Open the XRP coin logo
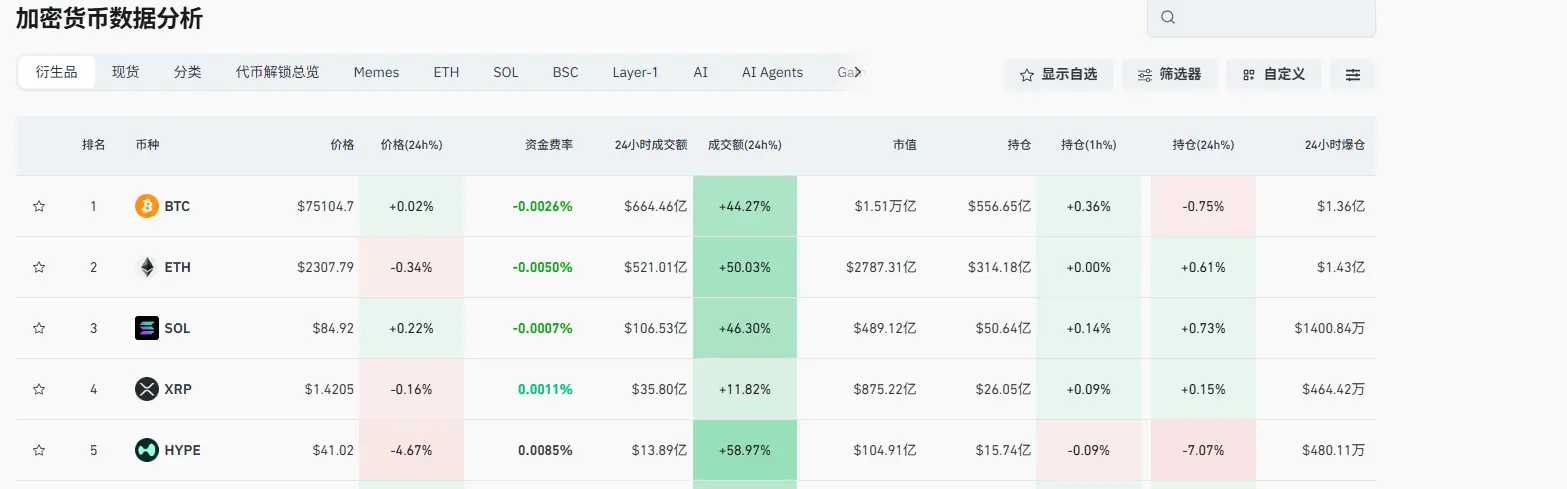Viewport: 1567px width, 489px height. (147, 390)
